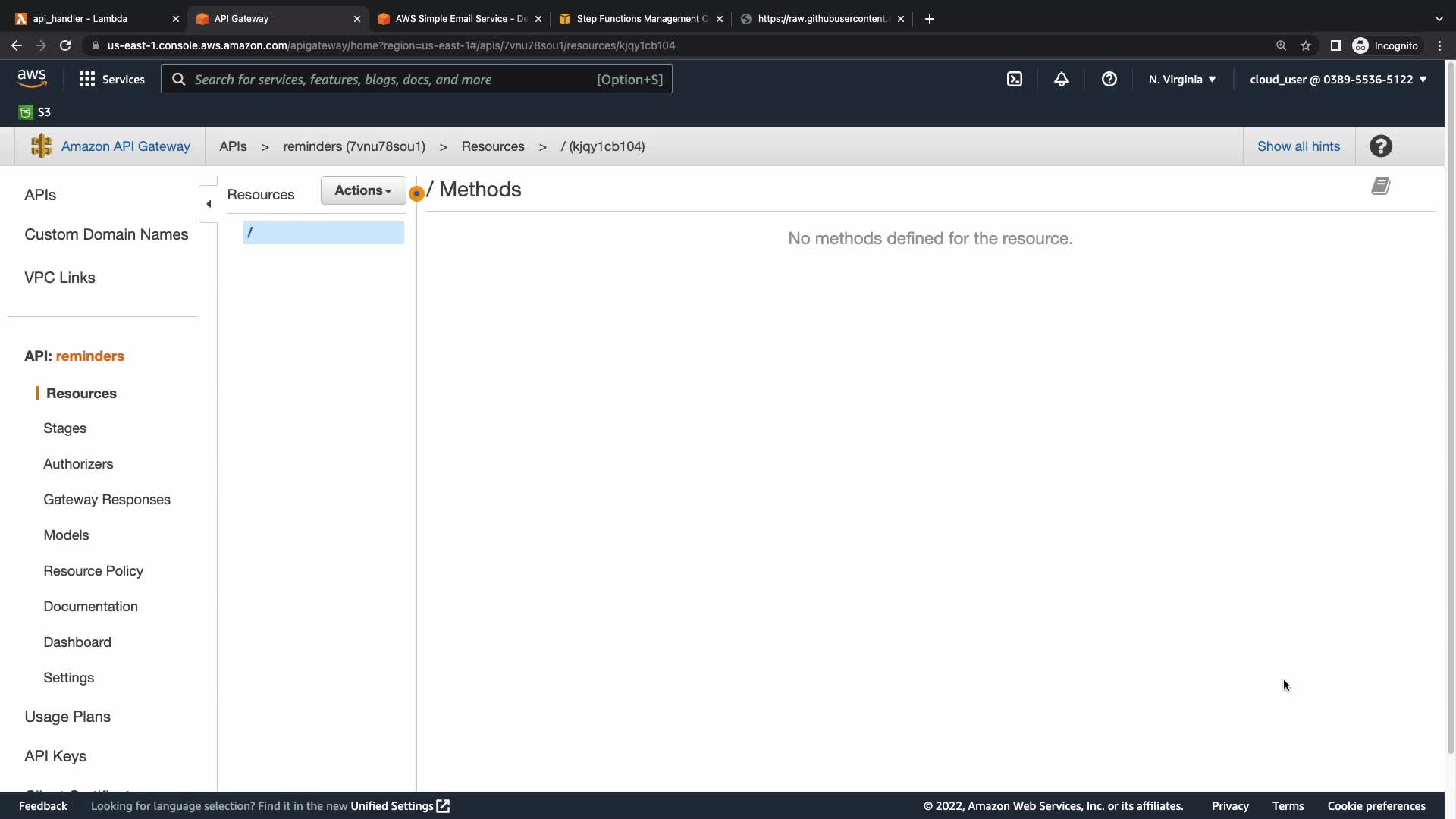Bookmark page with star icon

point(1305,45)
